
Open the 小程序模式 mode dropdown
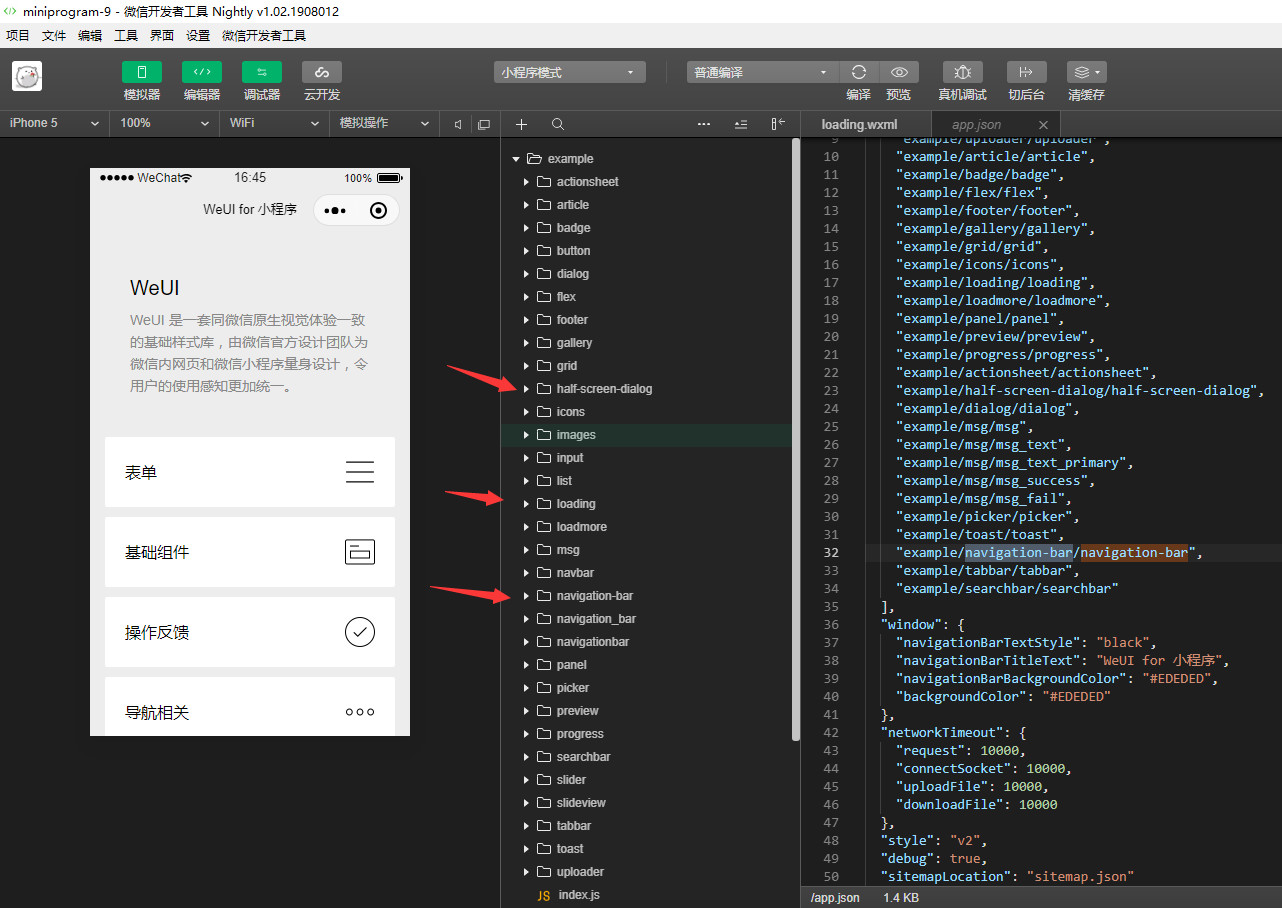(570, 72)
